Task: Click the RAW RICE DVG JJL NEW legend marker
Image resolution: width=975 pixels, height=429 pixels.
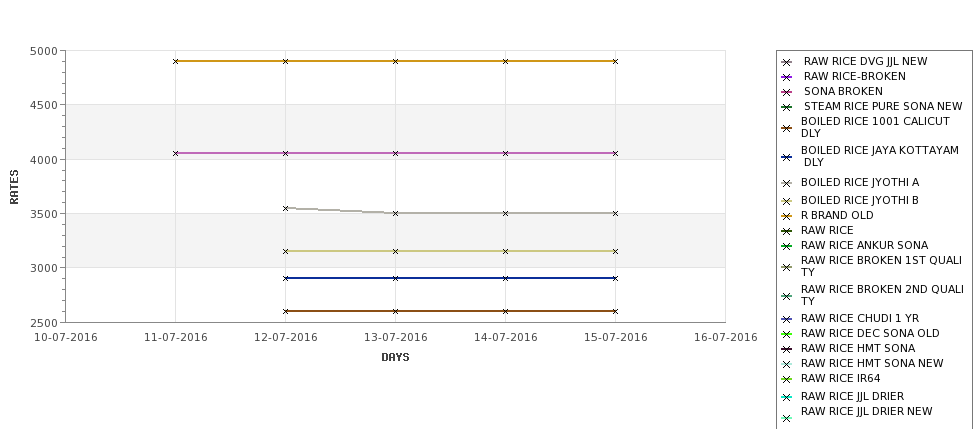Action: click(787, 62)
